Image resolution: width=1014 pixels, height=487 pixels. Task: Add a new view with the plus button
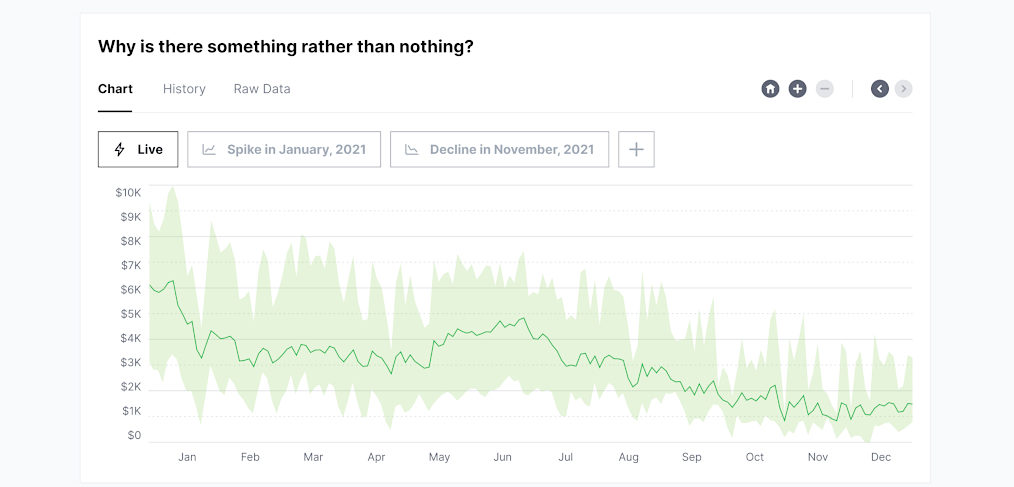tap(636, 149)
